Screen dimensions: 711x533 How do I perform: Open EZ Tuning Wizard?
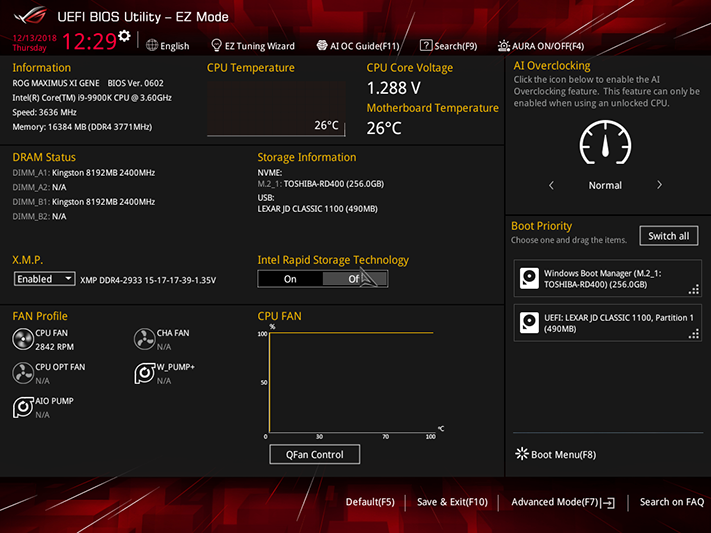[x=253, y=46]
